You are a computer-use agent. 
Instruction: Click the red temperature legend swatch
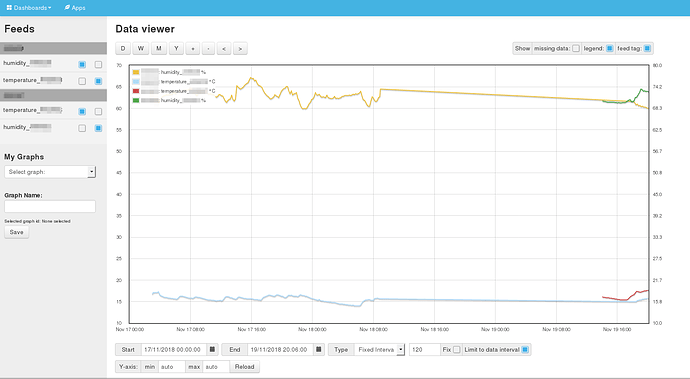click(x=136, y=91)
